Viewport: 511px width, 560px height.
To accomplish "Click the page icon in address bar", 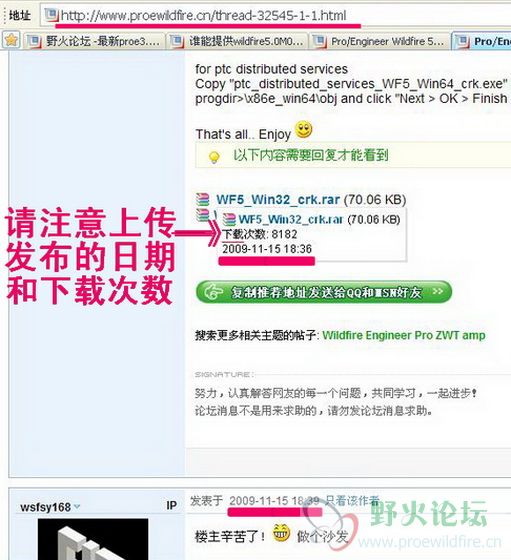I will pyautogui.click(x=51, y=15).
